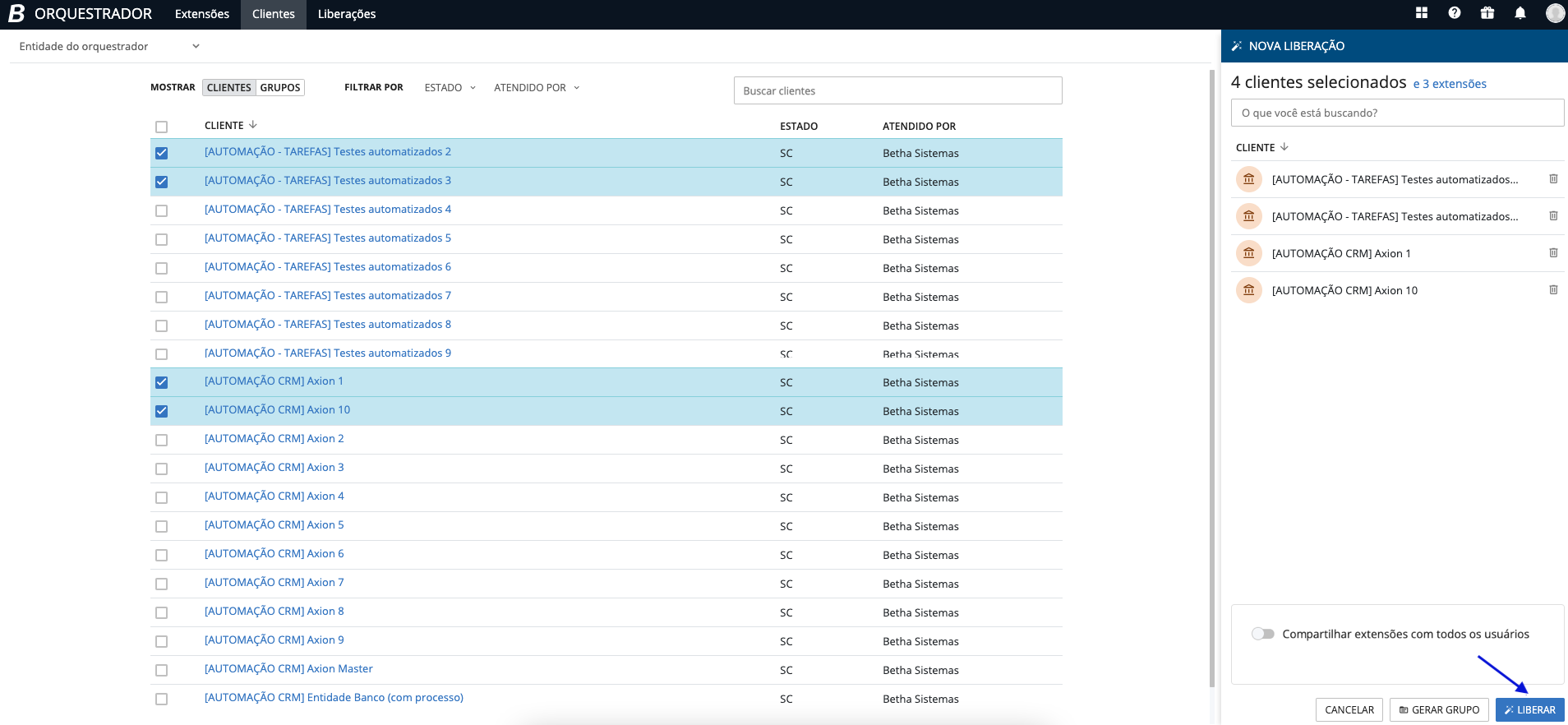Viewport: 1568px width, 725px height.
Task: Click the Betha B logo icon
Action: pos(16,13)
